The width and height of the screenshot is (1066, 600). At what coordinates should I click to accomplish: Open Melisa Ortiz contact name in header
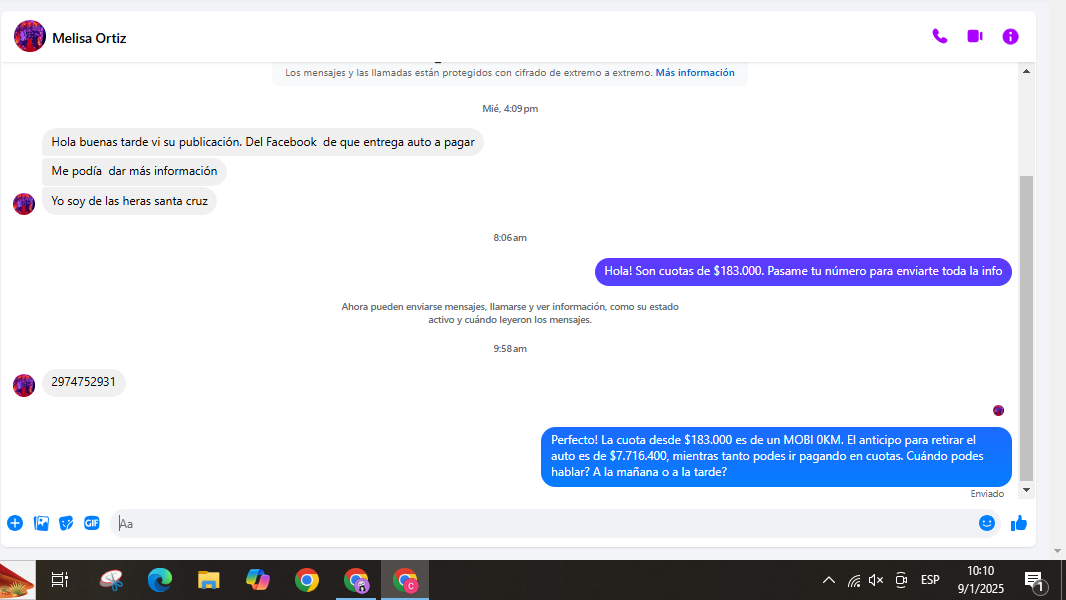[x=89, y=38]
